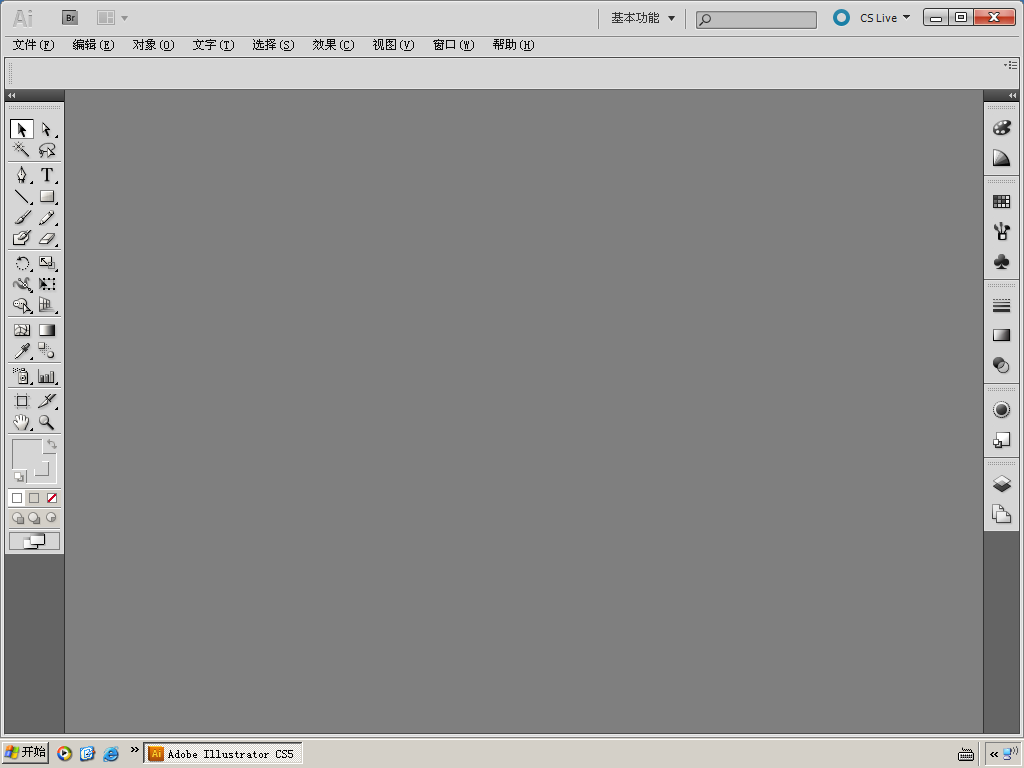The width and height of the screenshot is (1024, 768).
Task: Collapse the left toolbox double arrow
Action: pyautogui.click(x=12, y=95)
